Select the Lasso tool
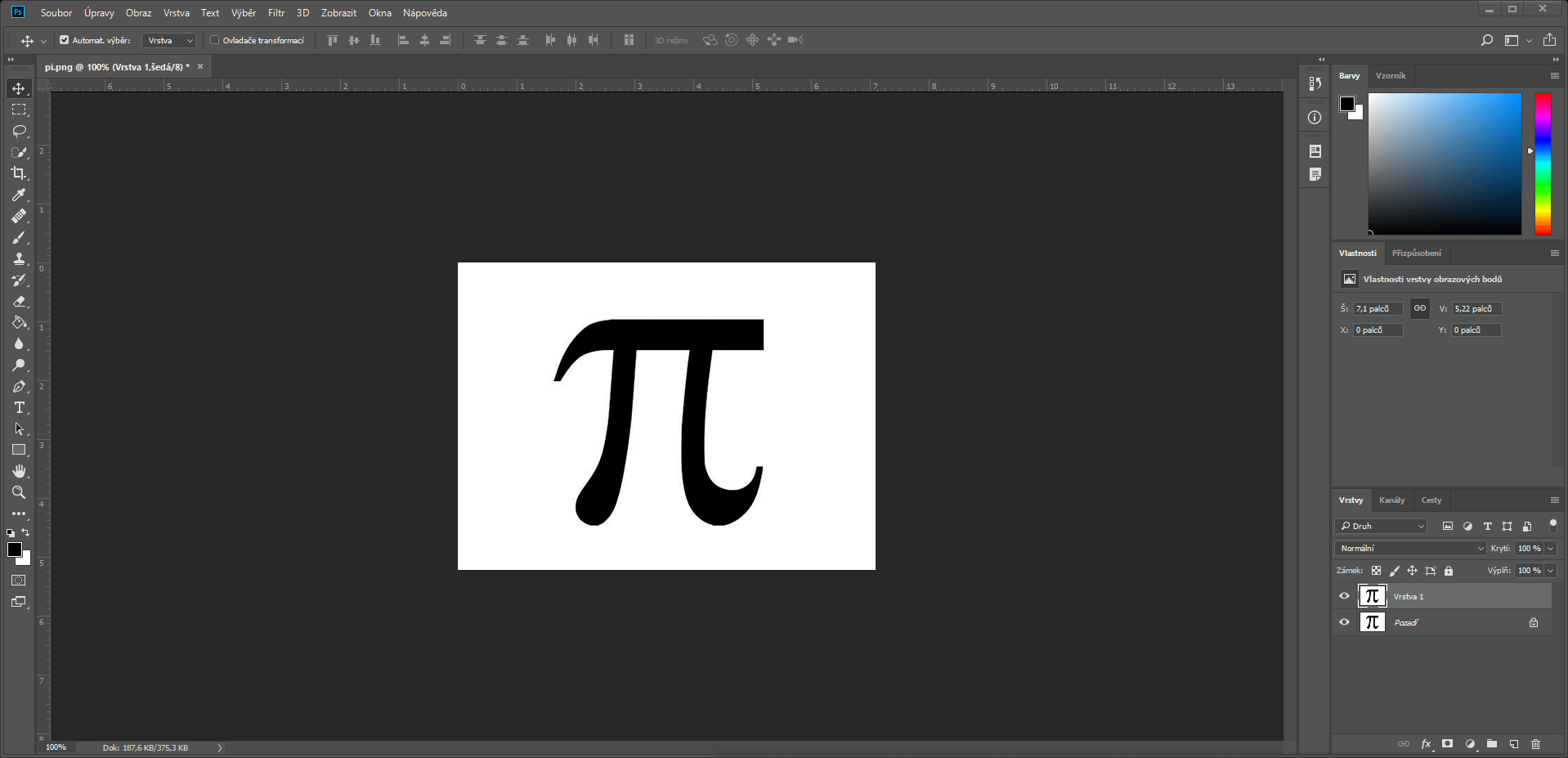The height and width of the screenshot is (758, 1568). coord(18,131)
